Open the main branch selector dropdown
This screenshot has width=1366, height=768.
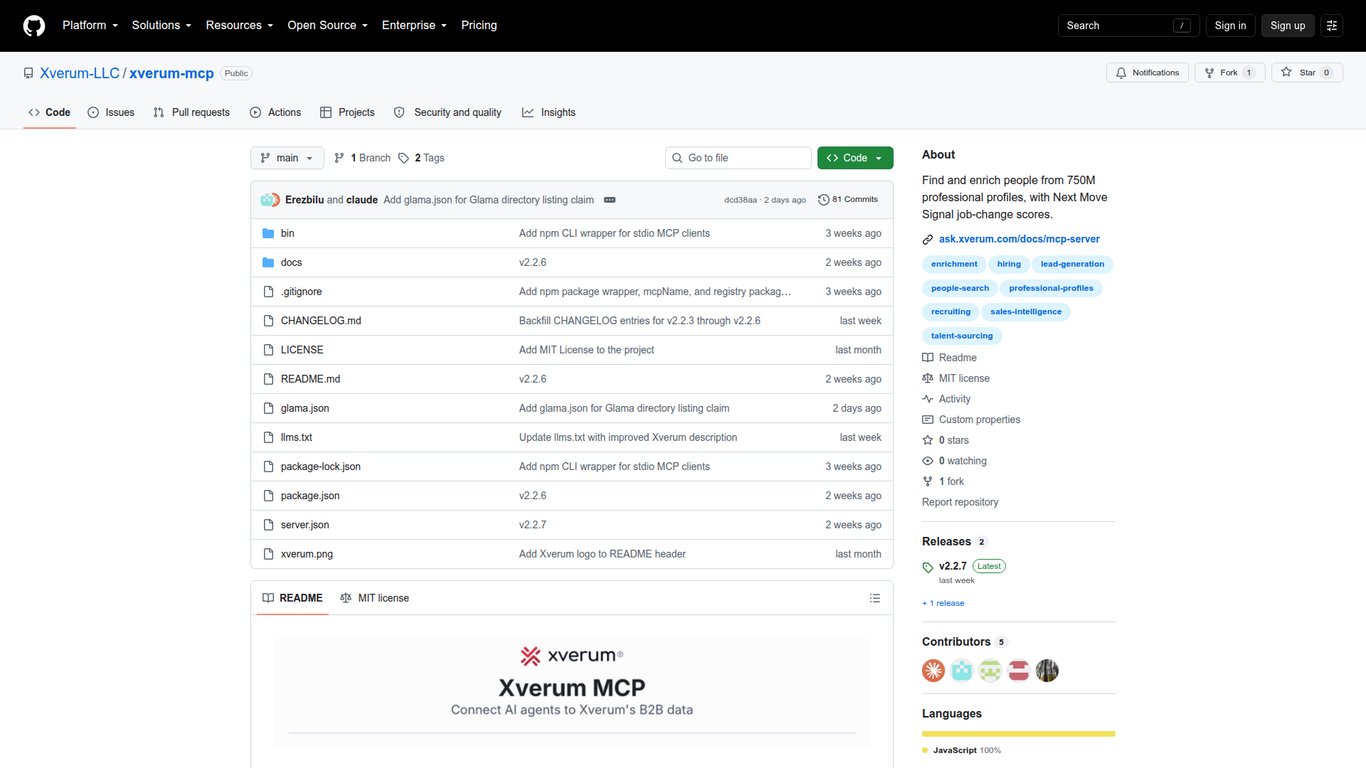coord(287,158)
